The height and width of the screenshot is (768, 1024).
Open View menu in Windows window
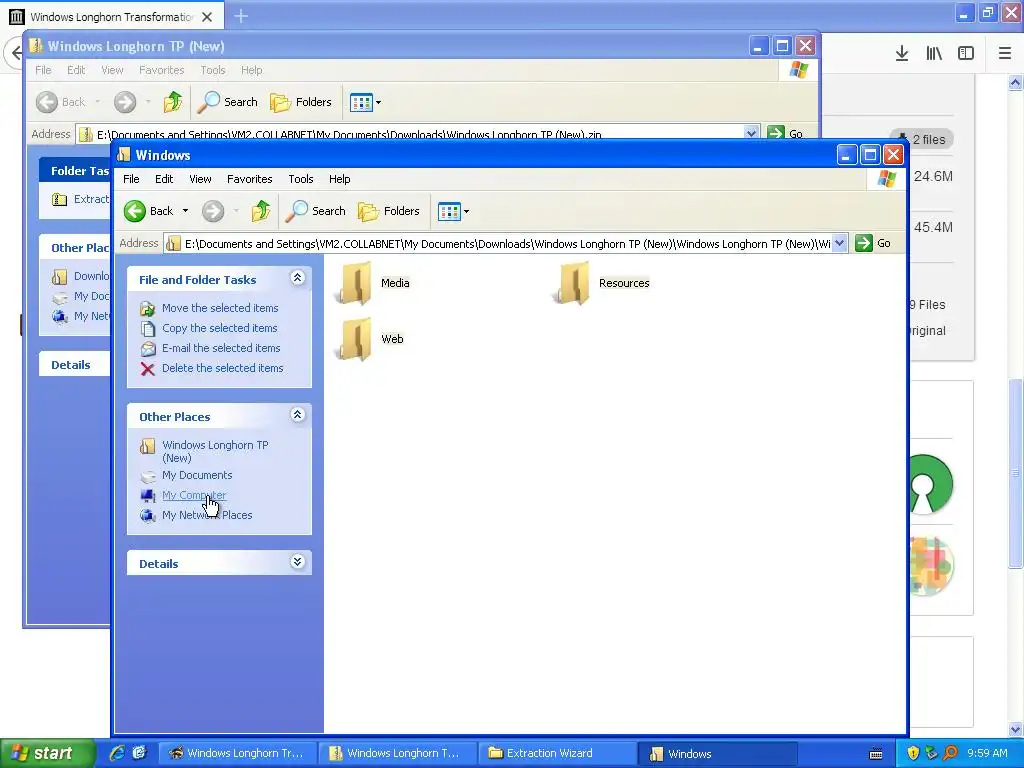tap(200, 179)
